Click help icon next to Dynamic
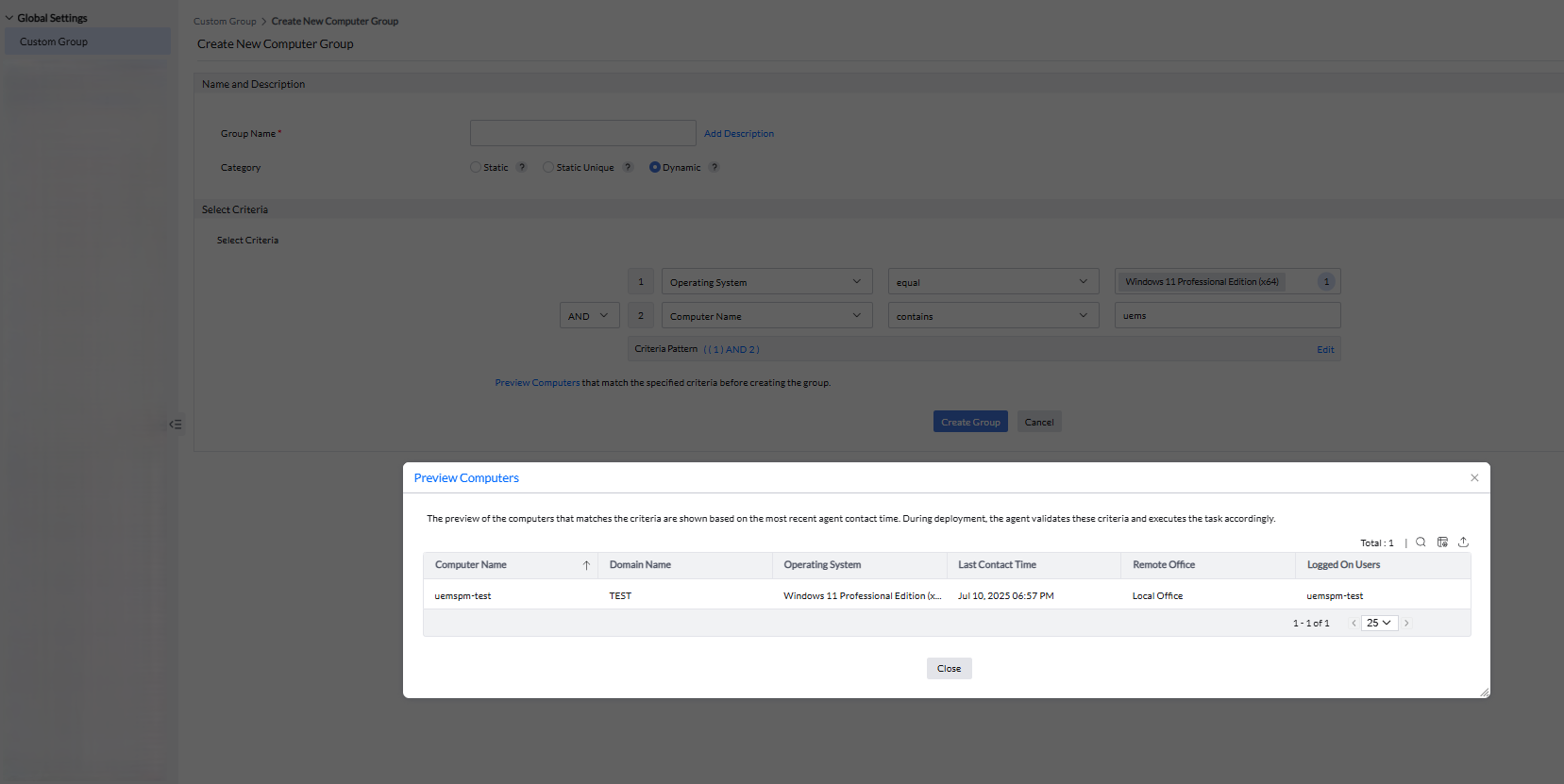This screenshot has height=784, width=1564. (715, 168)
